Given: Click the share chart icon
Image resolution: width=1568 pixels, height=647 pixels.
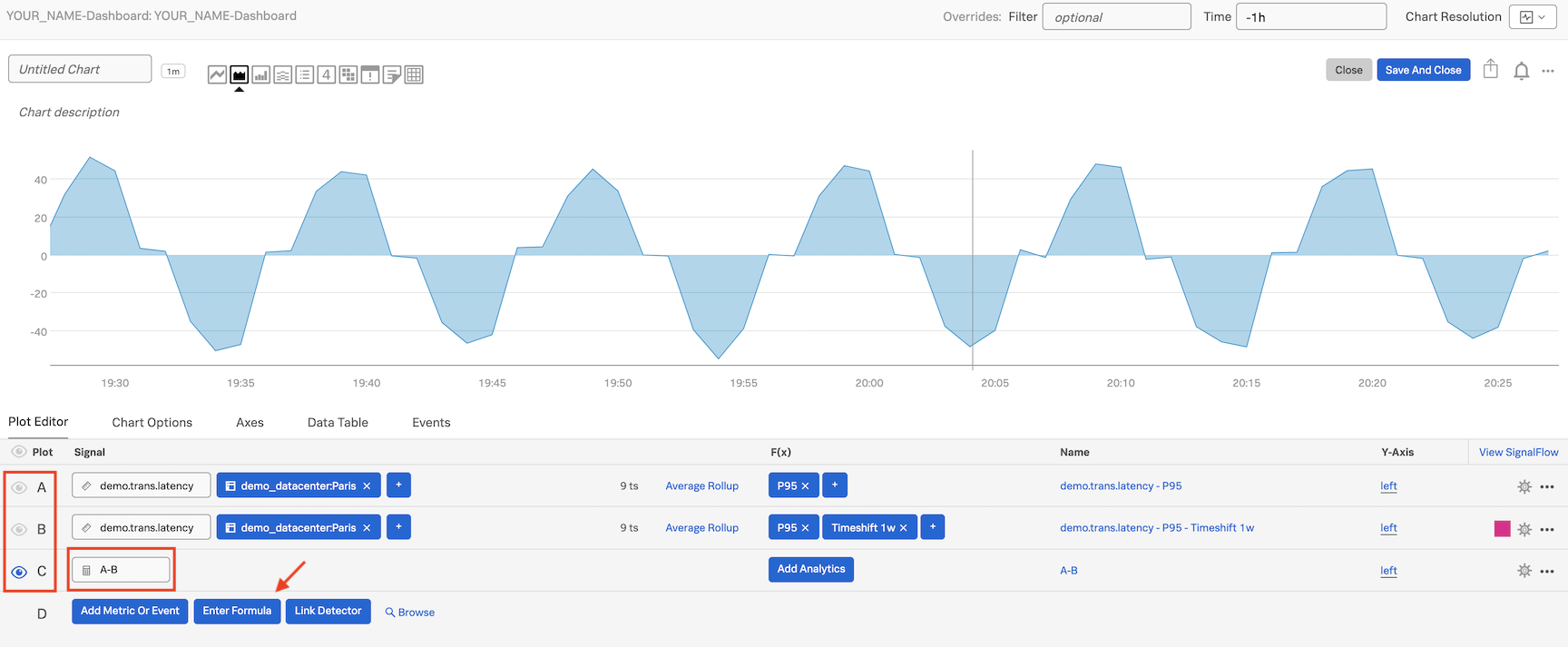Looking at the screenshot, I should [1491, 70].
